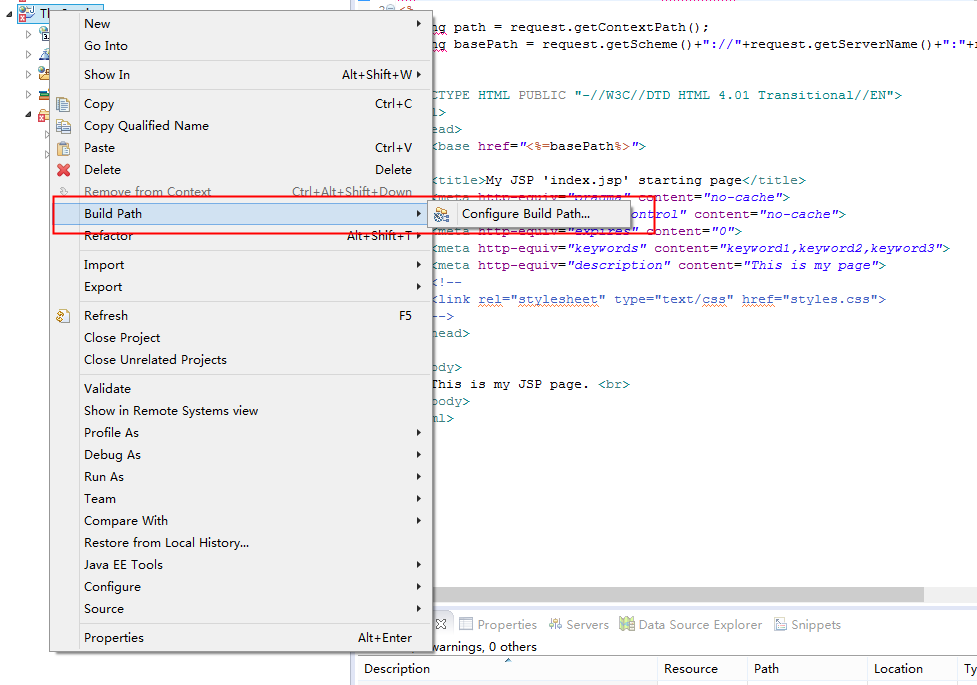977x685 pixels.
Task: Select Show in Remote Systems view
Action: click(x=170, y=410)
